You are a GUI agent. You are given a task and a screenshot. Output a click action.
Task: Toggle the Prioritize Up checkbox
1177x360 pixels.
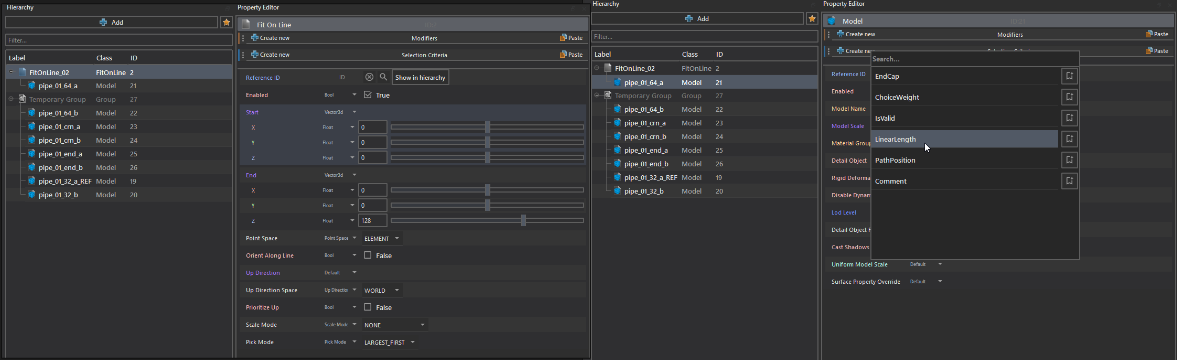pos(367,308)
